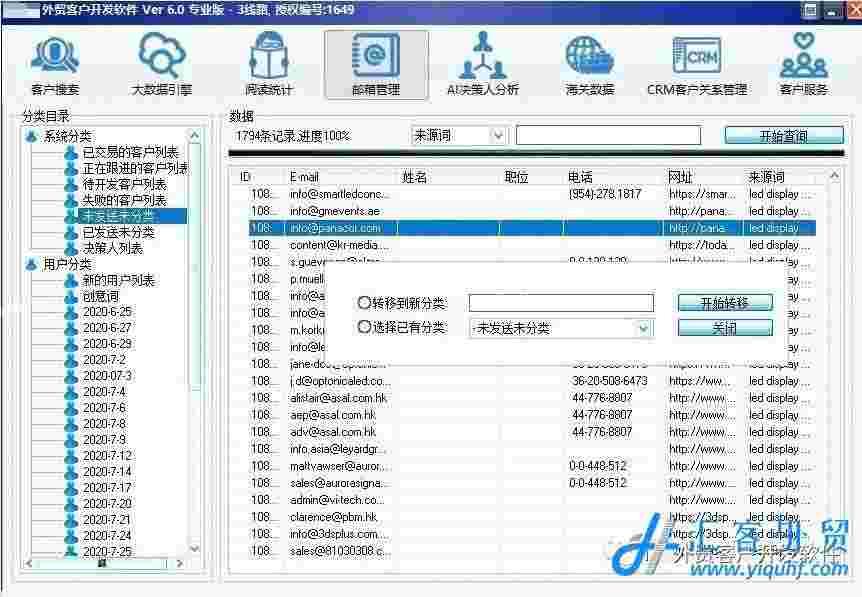Click right arrow of tree horizontal scrollbar
862x597 pixels.
pyautogui.click(x=179, y=563)
